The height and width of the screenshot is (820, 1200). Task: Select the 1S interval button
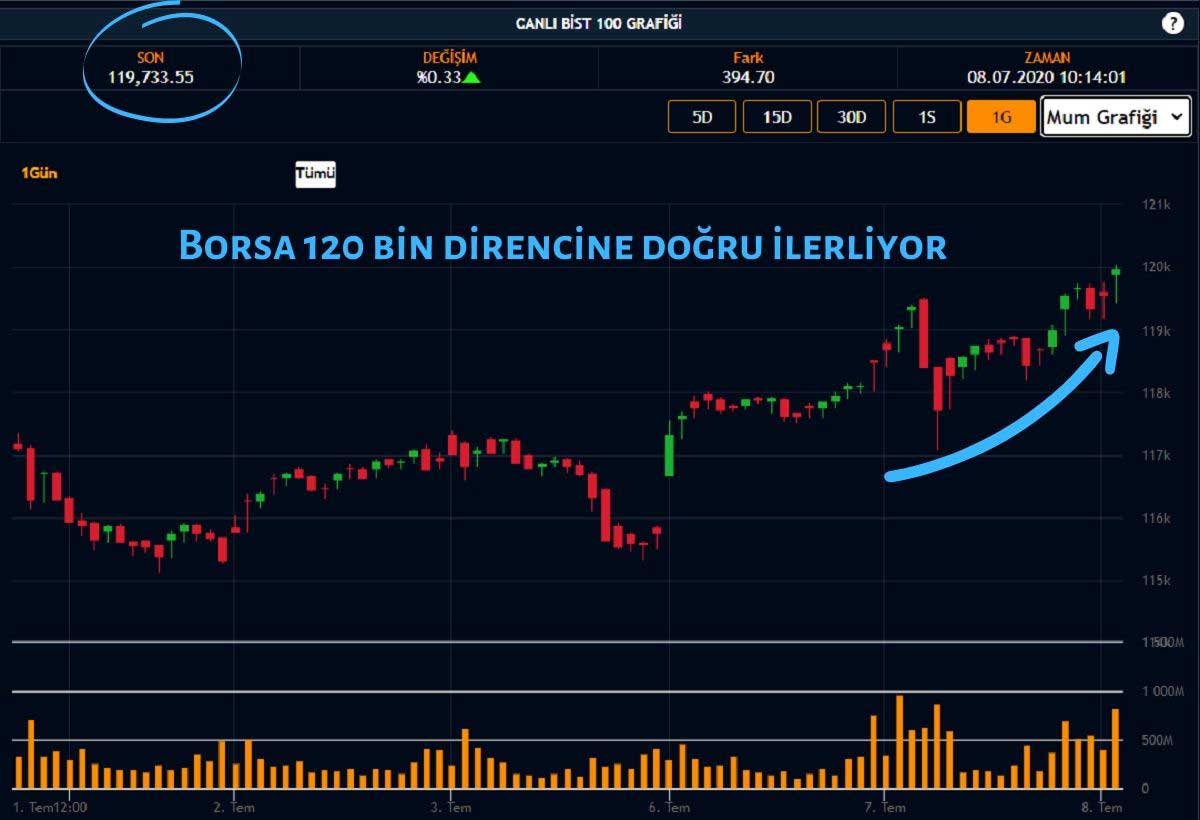(927, 117)
